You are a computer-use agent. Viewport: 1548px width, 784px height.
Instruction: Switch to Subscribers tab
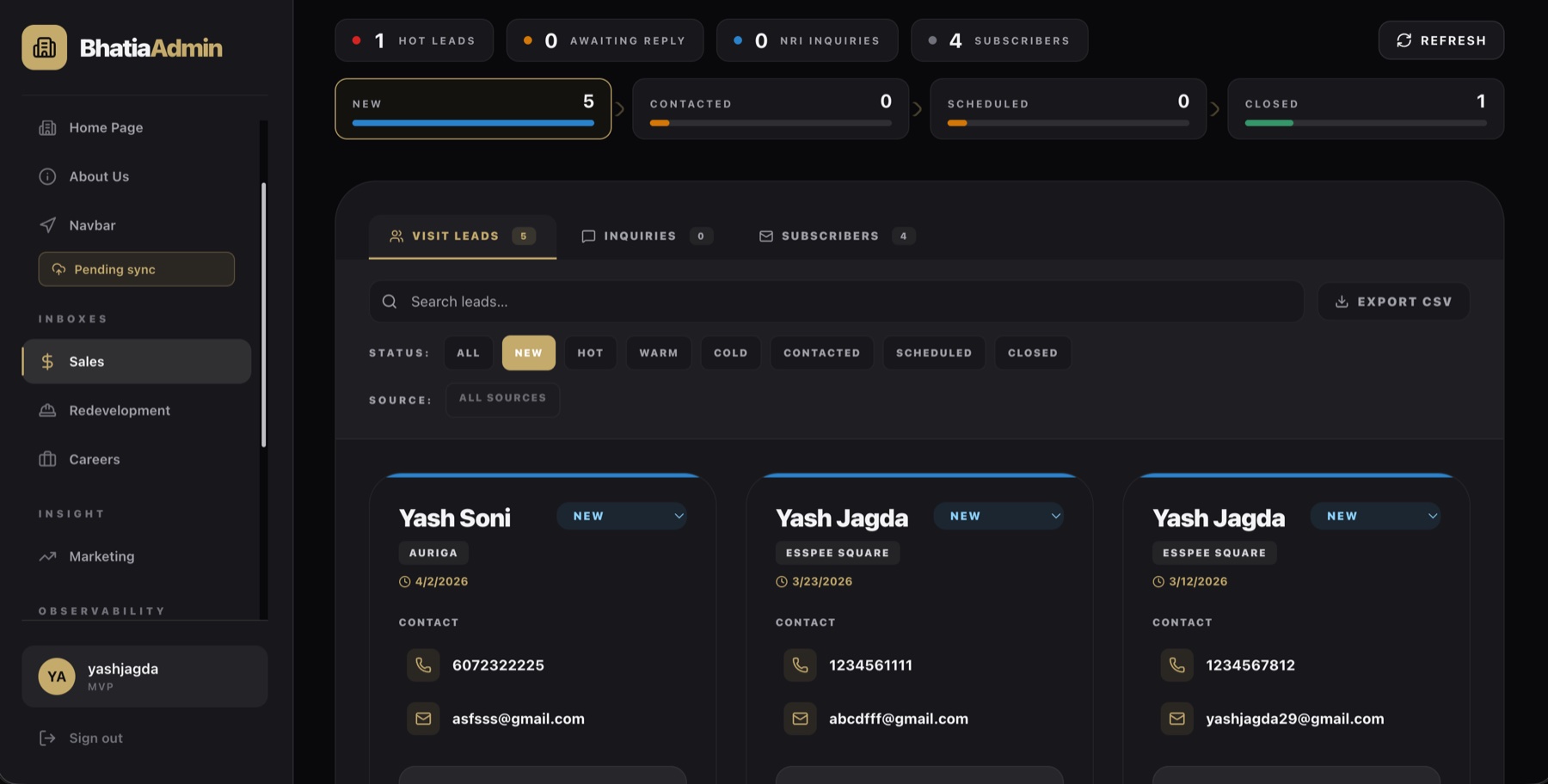pyautogui.click(x=837, y=236)
